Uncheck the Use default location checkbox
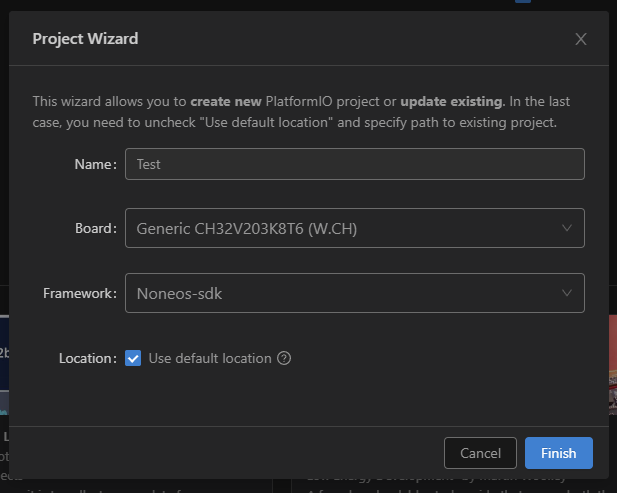The image size is (617, 493). [133, 358]
